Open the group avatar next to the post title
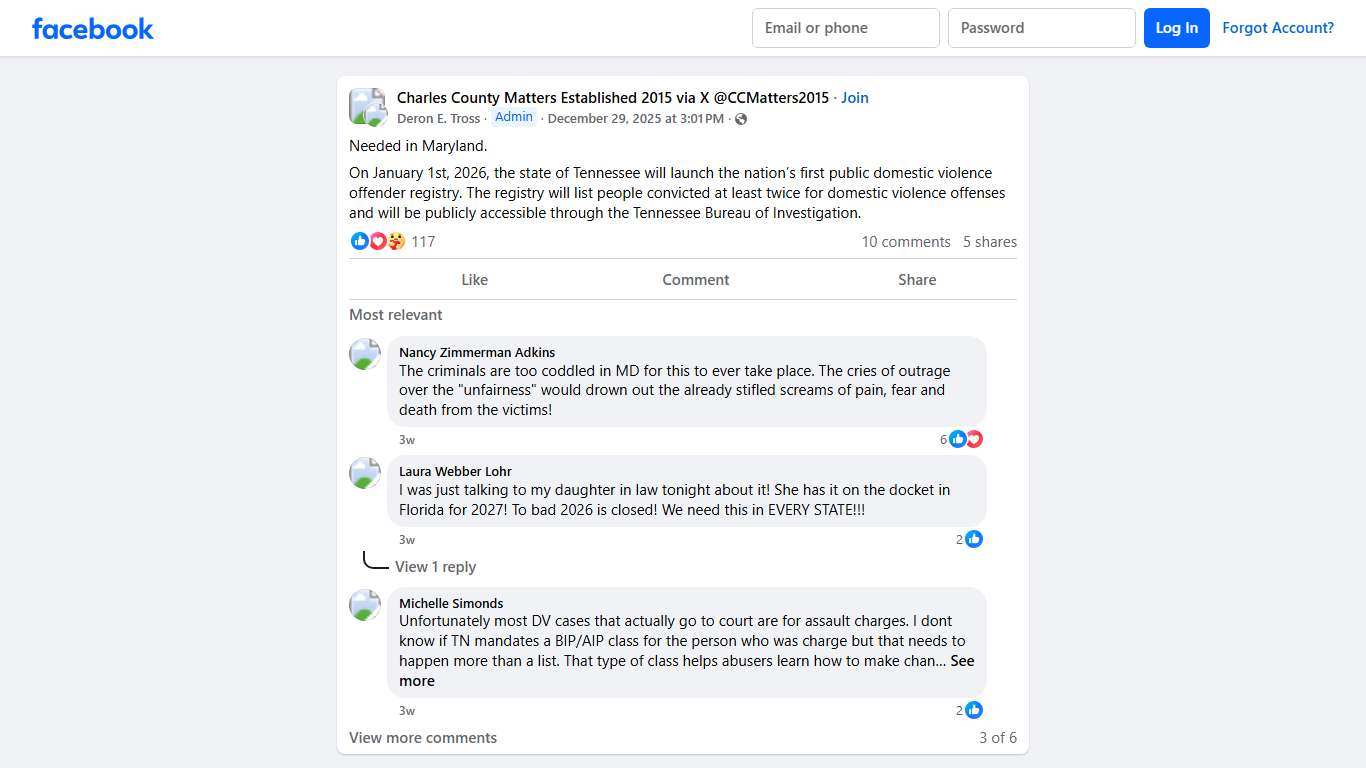 click(x=367, y=107)
